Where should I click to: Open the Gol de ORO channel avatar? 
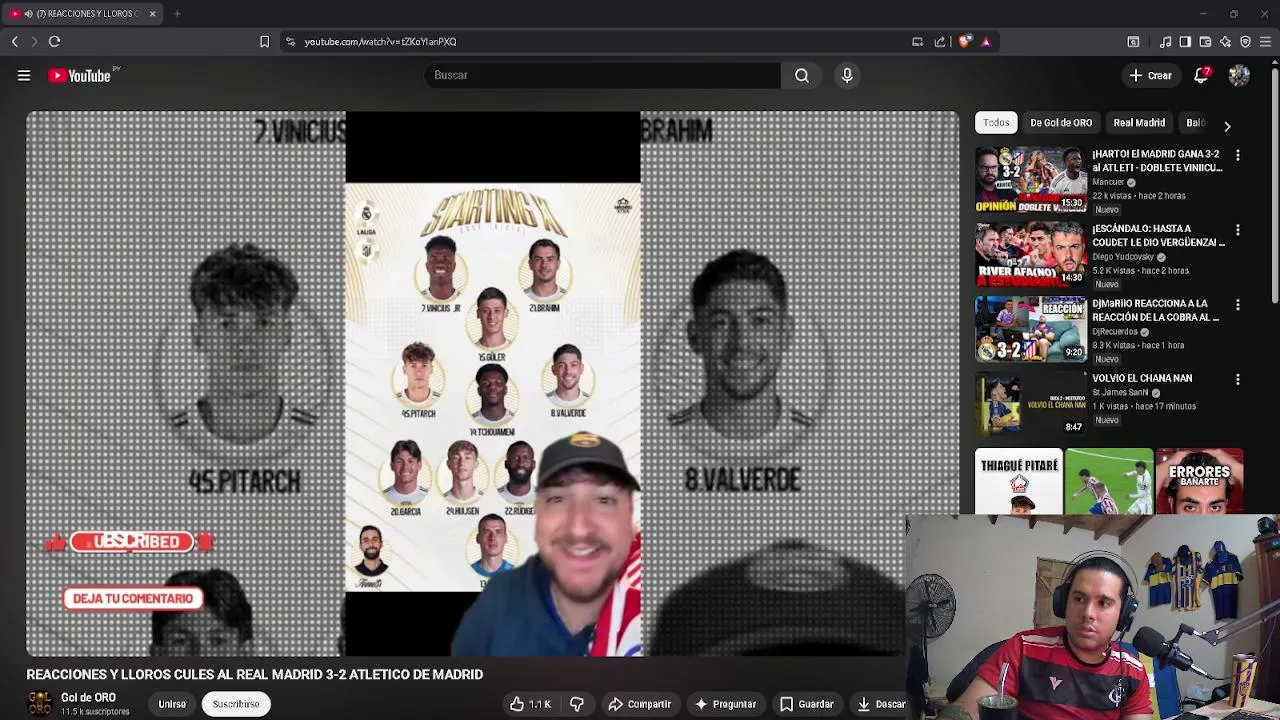40,703
